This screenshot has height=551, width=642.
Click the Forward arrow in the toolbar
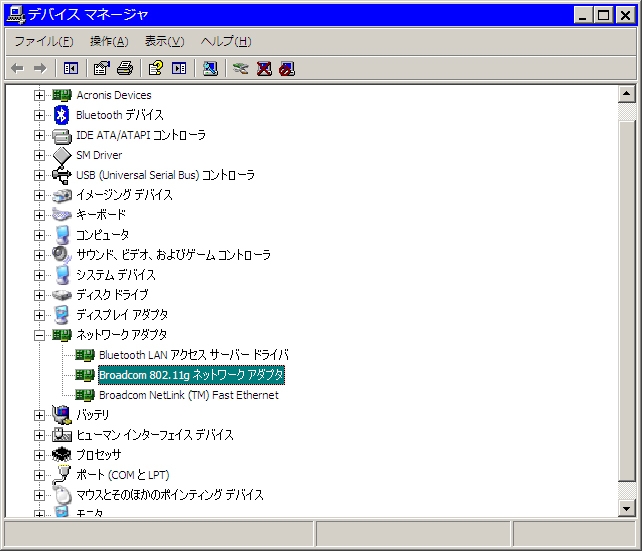40,68
